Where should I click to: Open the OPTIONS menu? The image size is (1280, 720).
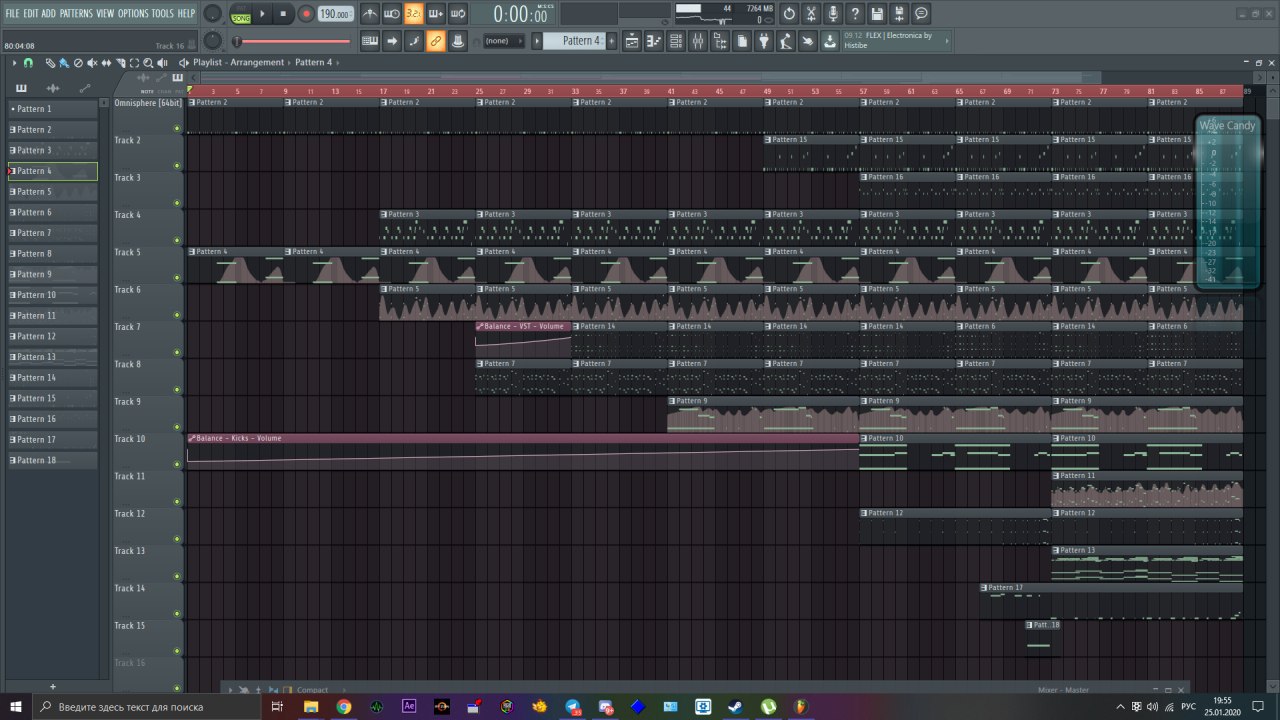click(x=133, y=13)
